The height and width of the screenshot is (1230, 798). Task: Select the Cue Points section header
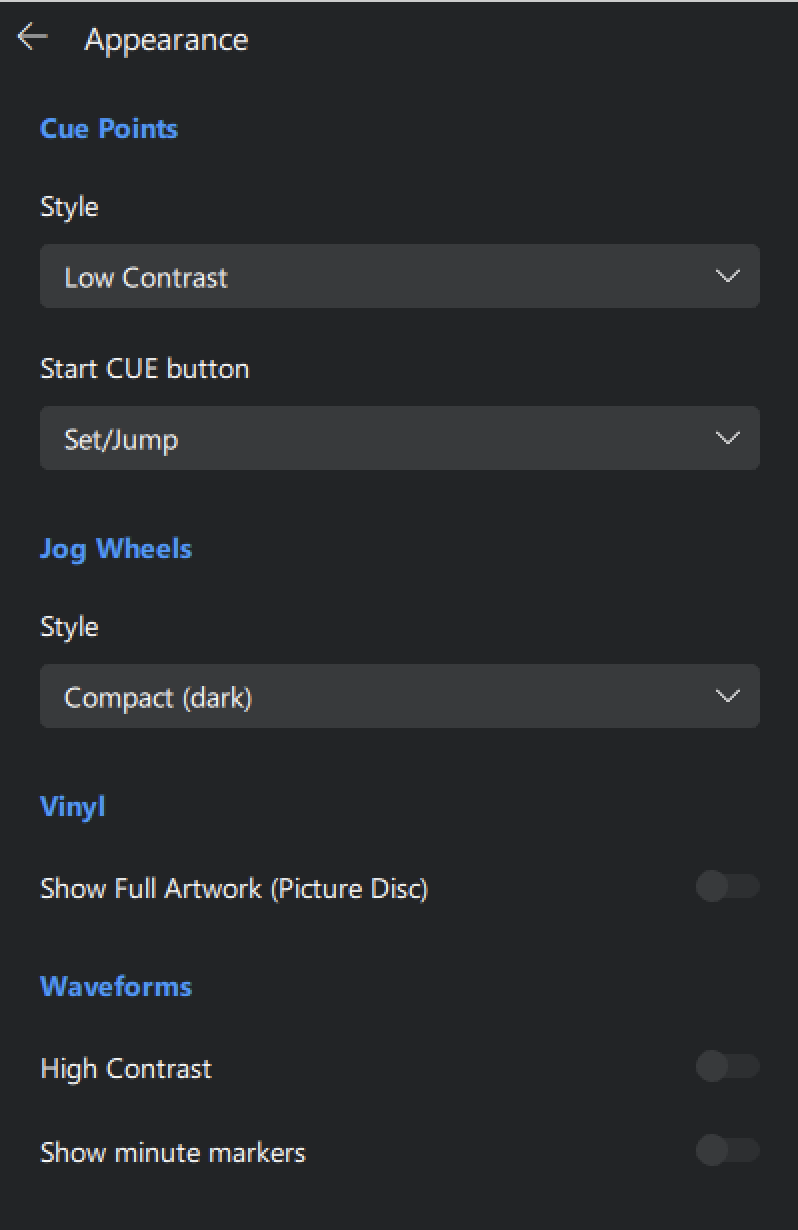pos(108,128)
